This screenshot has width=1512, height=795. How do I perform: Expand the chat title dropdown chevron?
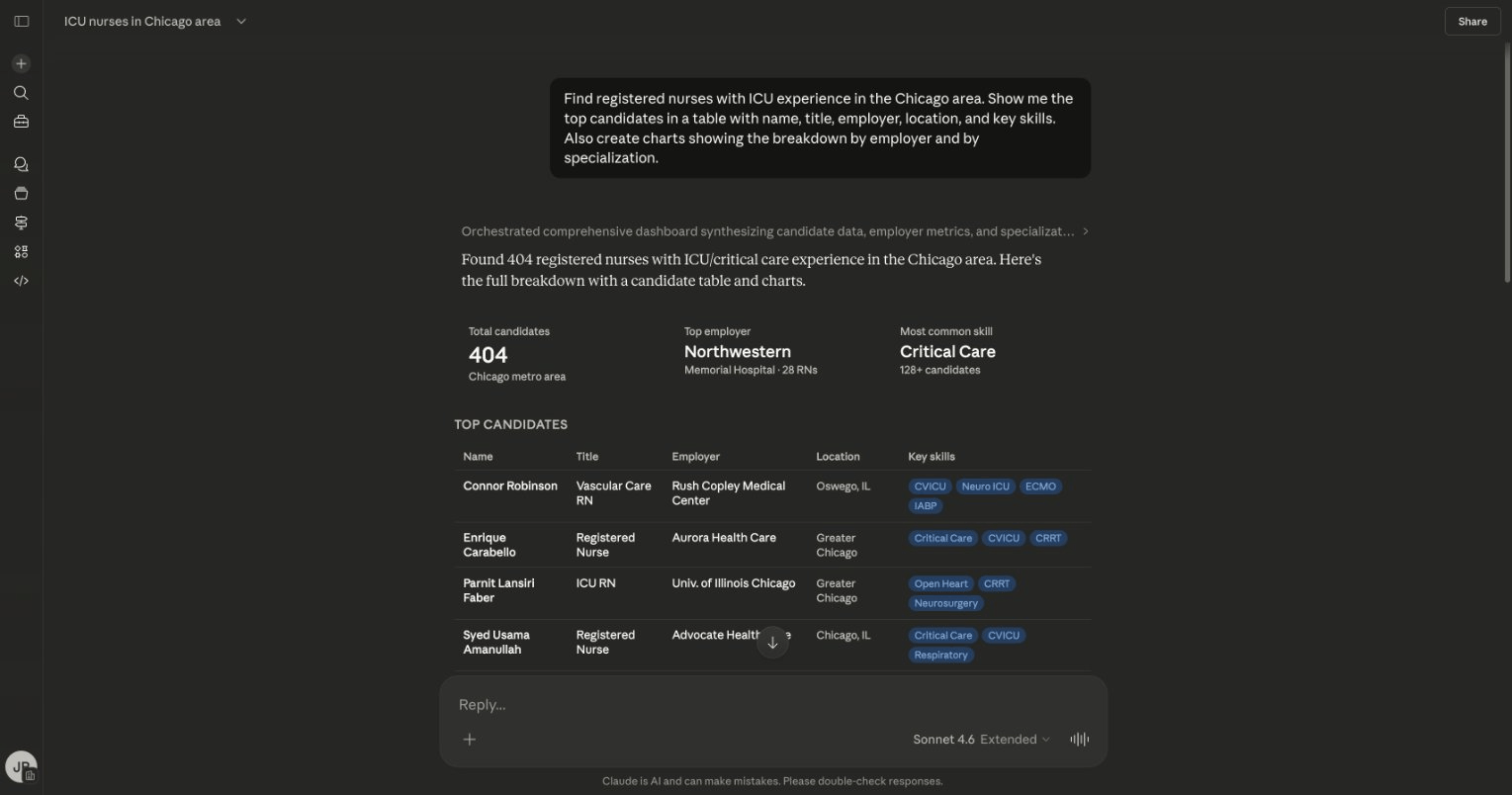(241, 21)
